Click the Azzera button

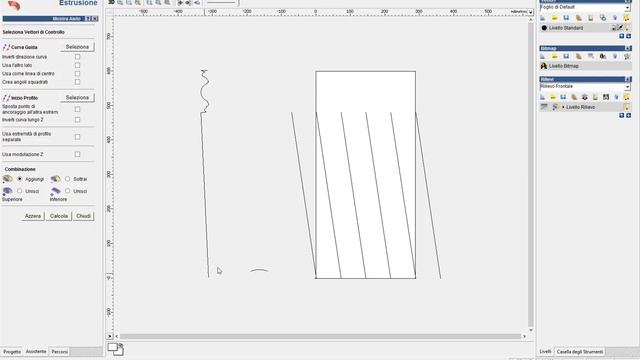click(x=33, y=216)
